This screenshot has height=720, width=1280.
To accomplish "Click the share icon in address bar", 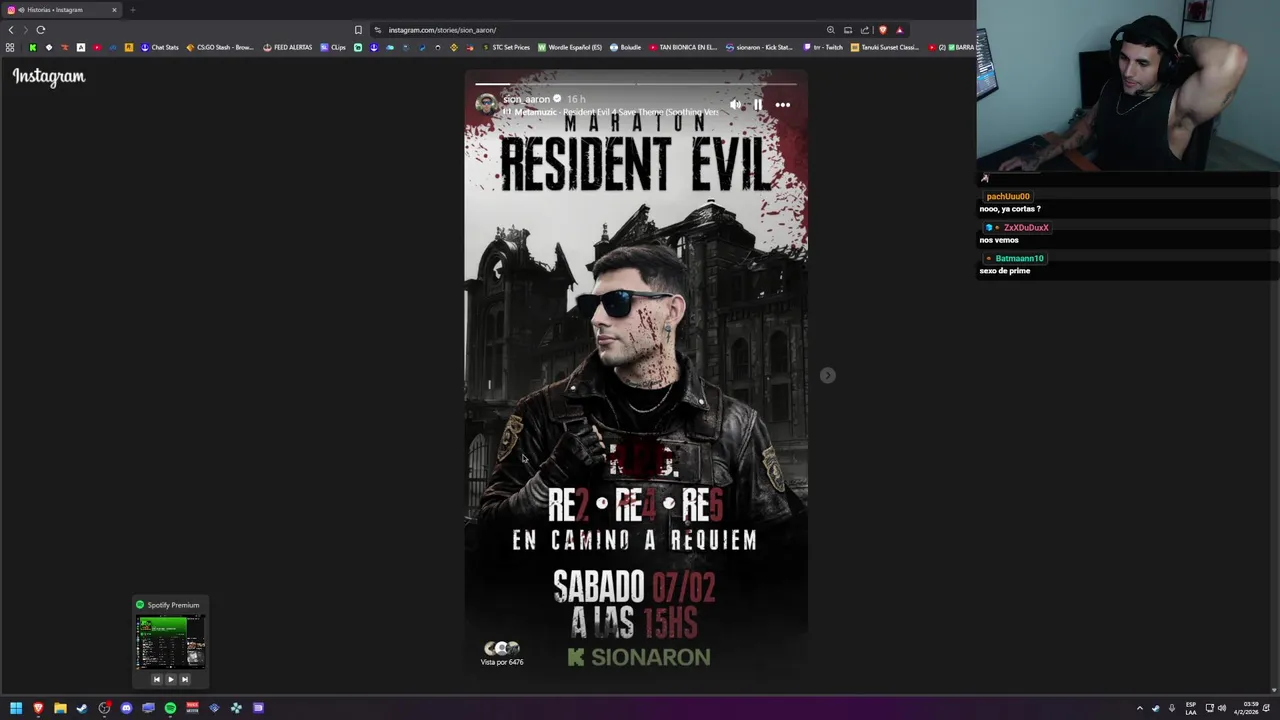I will click(865, 30).
